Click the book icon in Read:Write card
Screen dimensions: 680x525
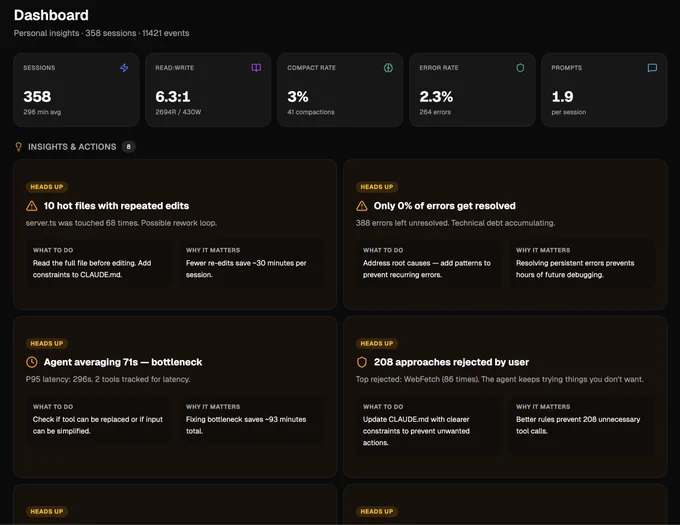[256, 68]
